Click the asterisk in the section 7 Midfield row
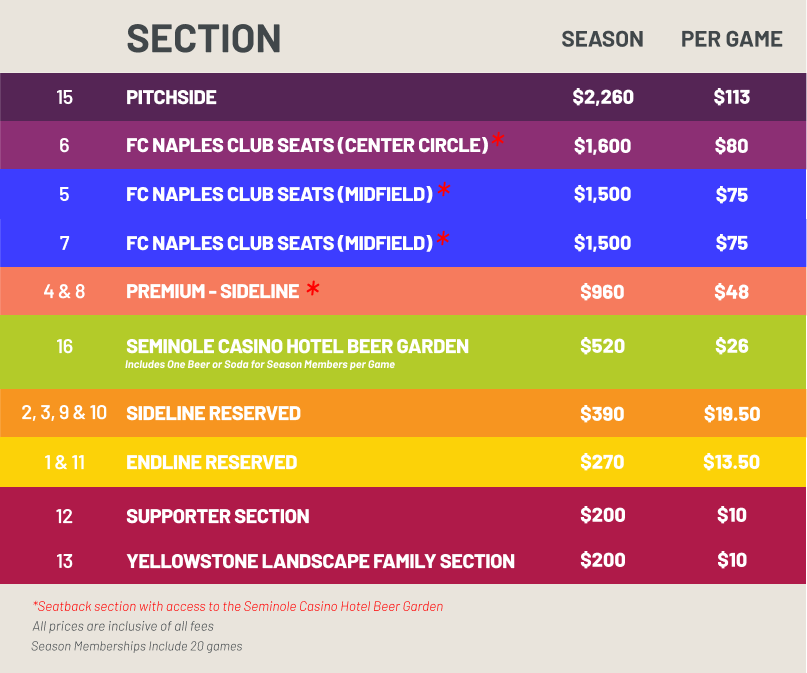The height and width of the screenshot is (673, 807). pos(444,239)
